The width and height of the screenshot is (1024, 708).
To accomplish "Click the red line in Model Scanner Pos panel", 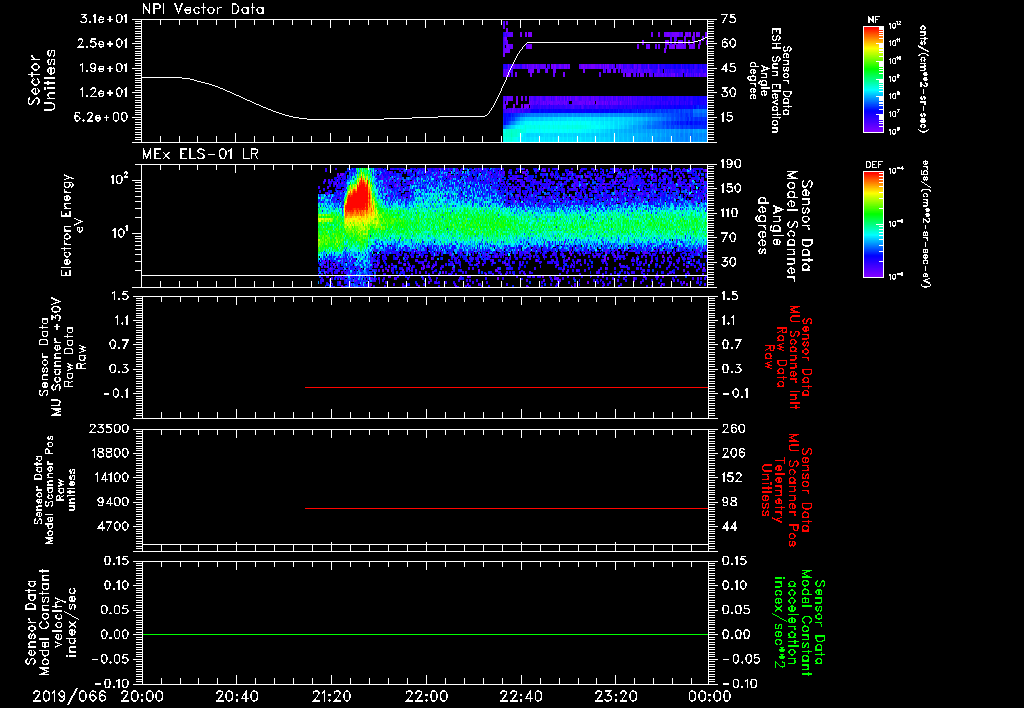I will coord(506,508).
